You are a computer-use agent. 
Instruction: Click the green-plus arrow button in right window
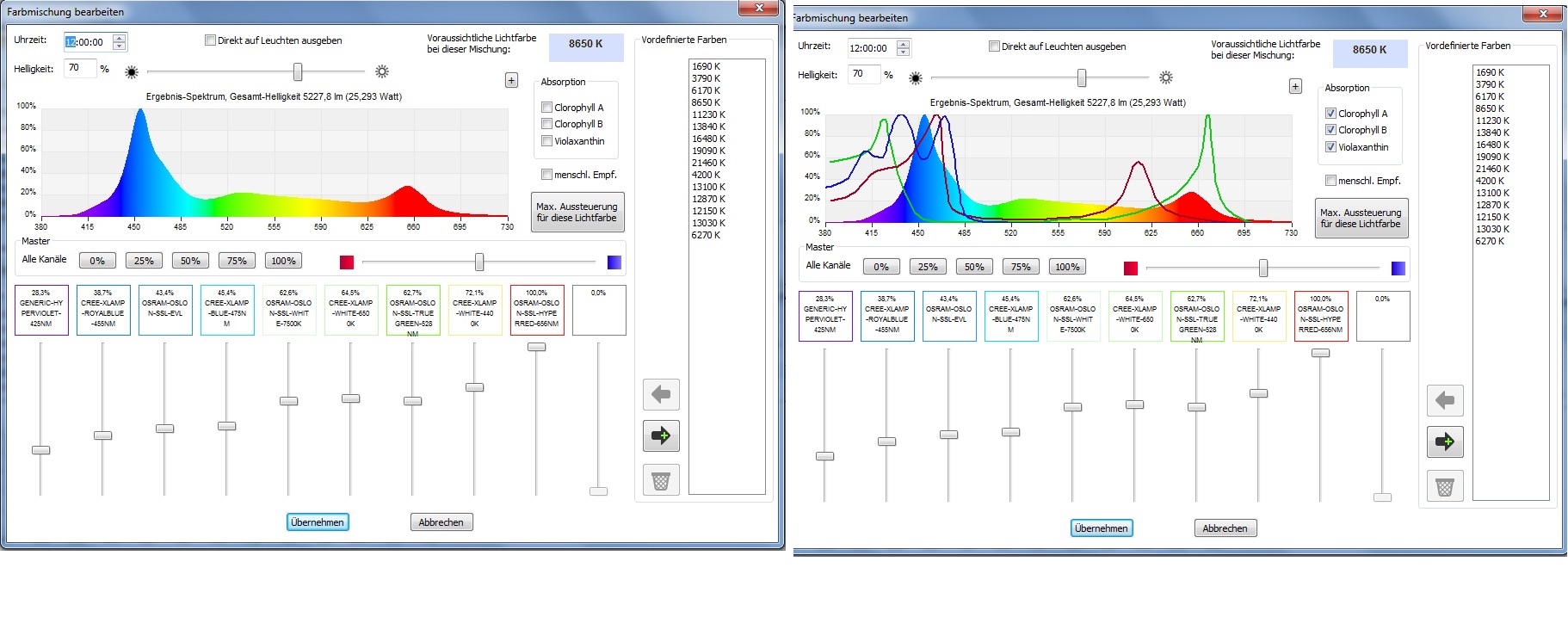click(x=1445, y=442)
